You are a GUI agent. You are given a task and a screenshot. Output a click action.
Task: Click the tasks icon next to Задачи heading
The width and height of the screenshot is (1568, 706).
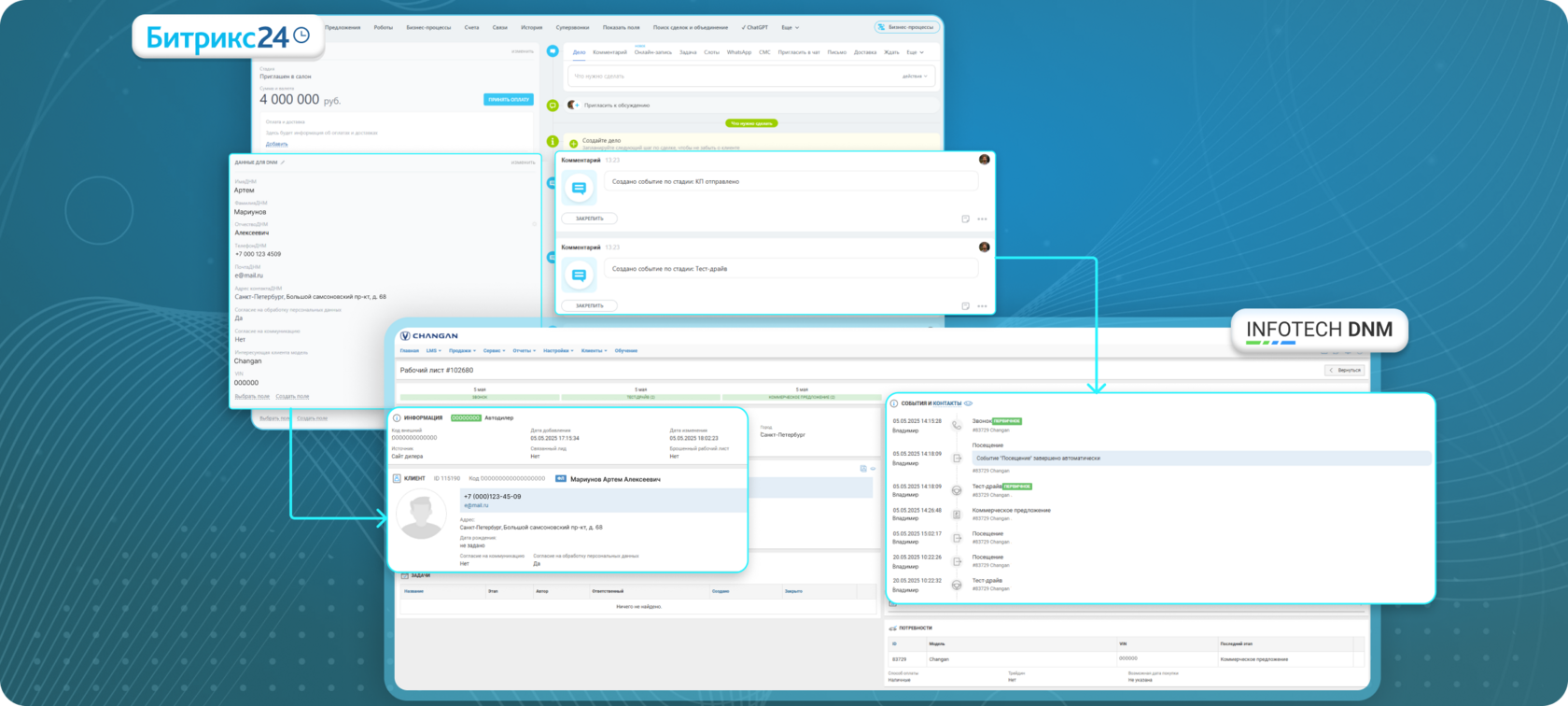click(403, 575)
